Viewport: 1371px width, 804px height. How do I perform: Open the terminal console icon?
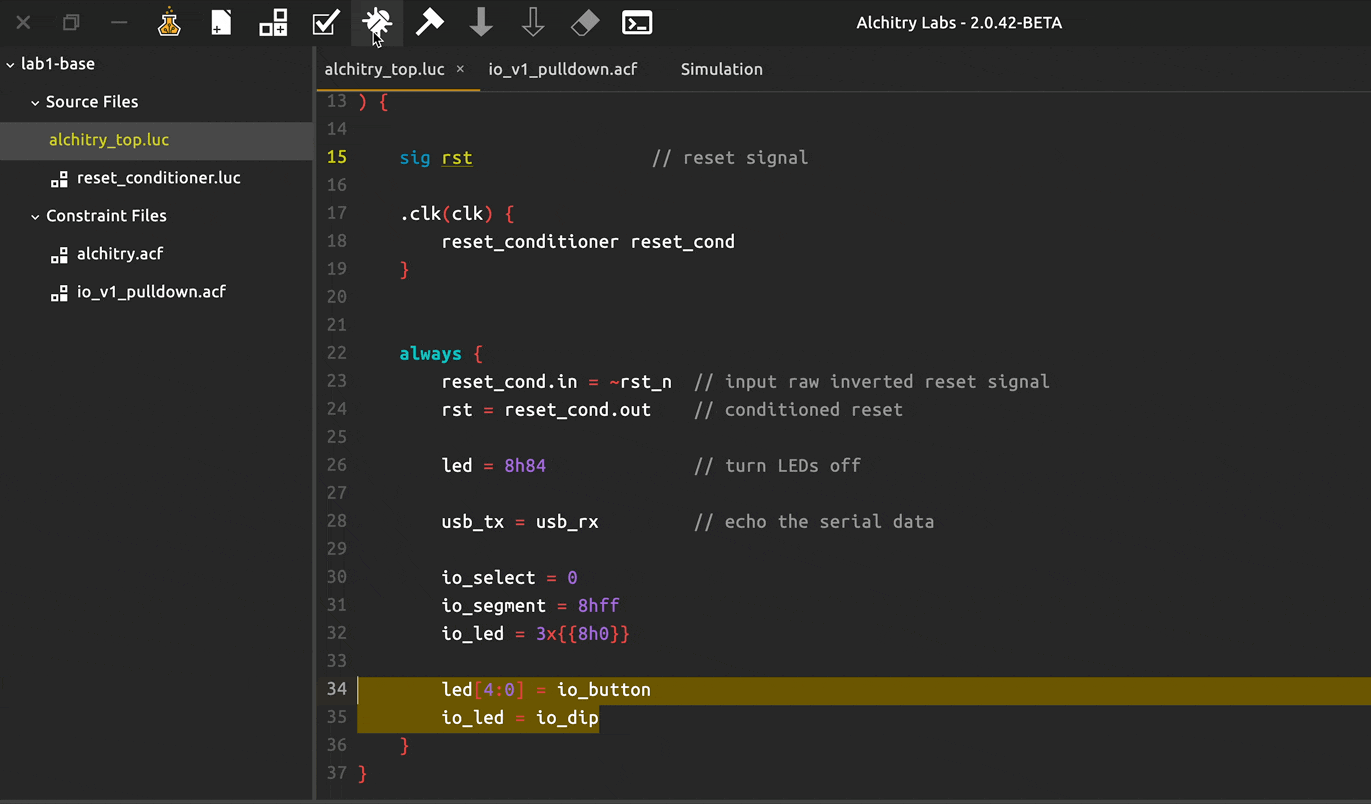[637, 23]
